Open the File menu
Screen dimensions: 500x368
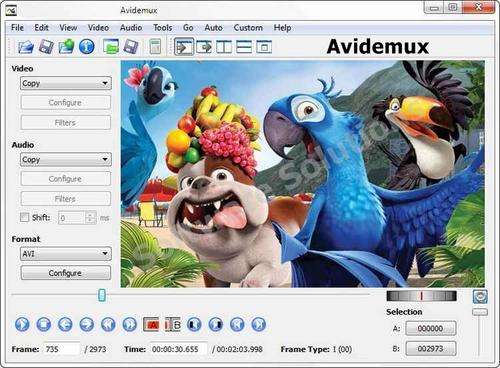click(x=17, y=28)
